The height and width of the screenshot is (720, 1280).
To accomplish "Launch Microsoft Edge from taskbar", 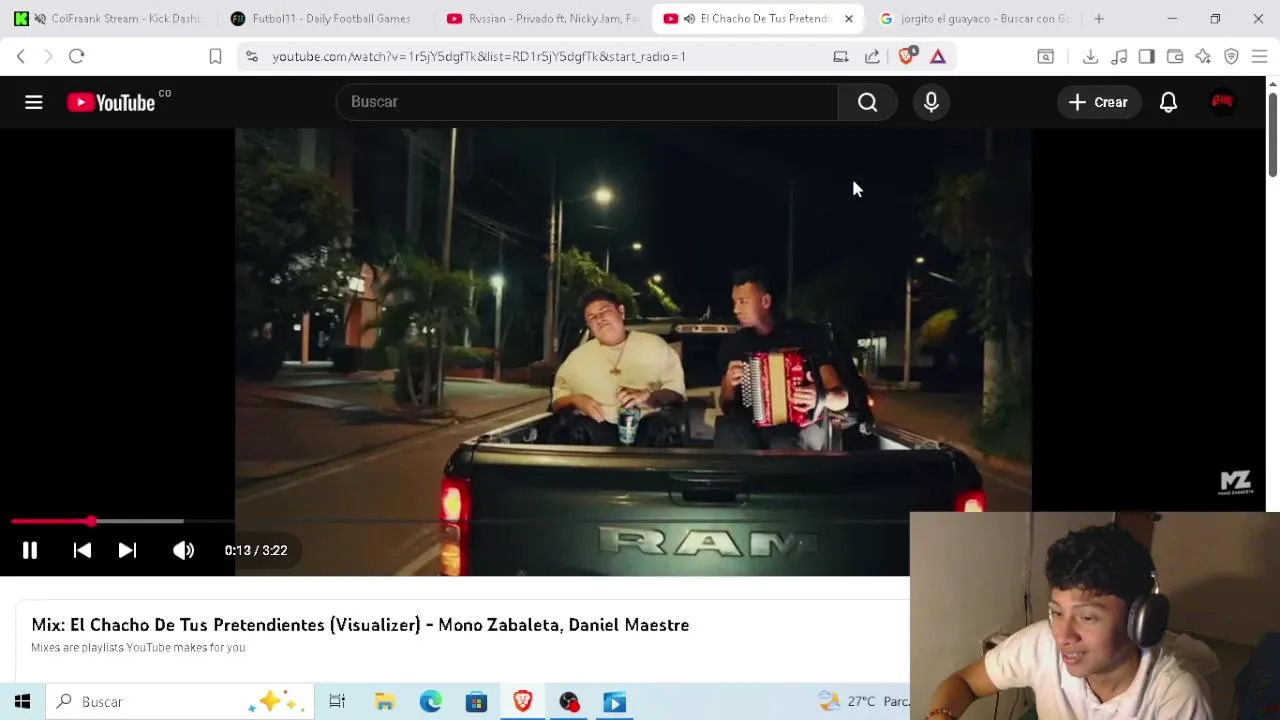I will 430,702.
